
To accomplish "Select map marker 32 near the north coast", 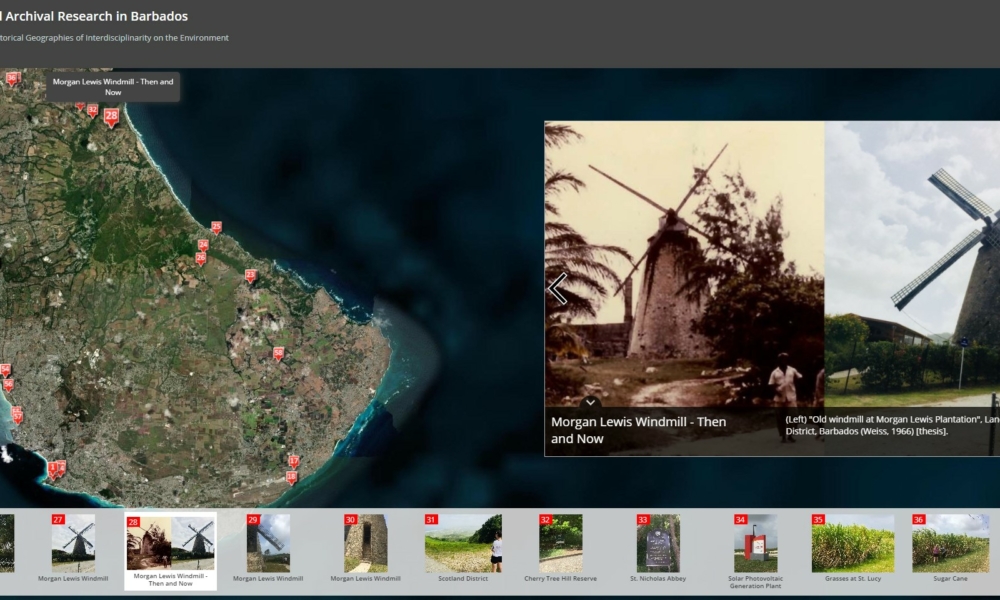I will click(92, 110).
